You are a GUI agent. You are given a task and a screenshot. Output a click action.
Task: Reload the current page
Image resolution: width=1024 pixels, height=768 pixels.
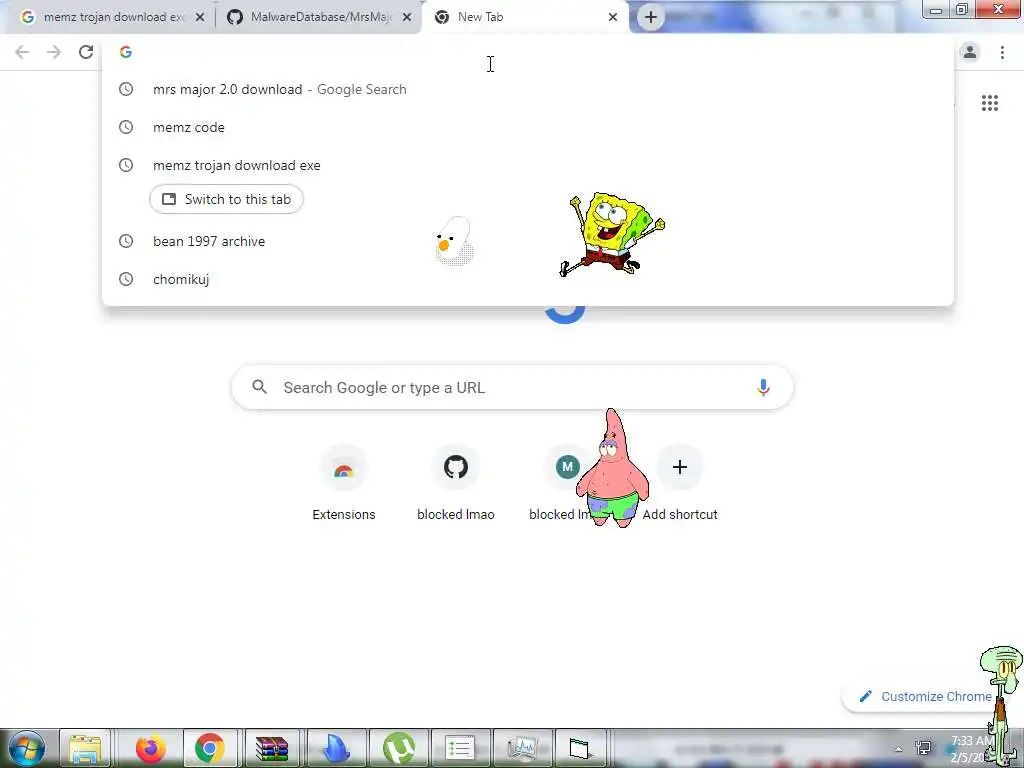pyautogui.click(x=86, y=52)
